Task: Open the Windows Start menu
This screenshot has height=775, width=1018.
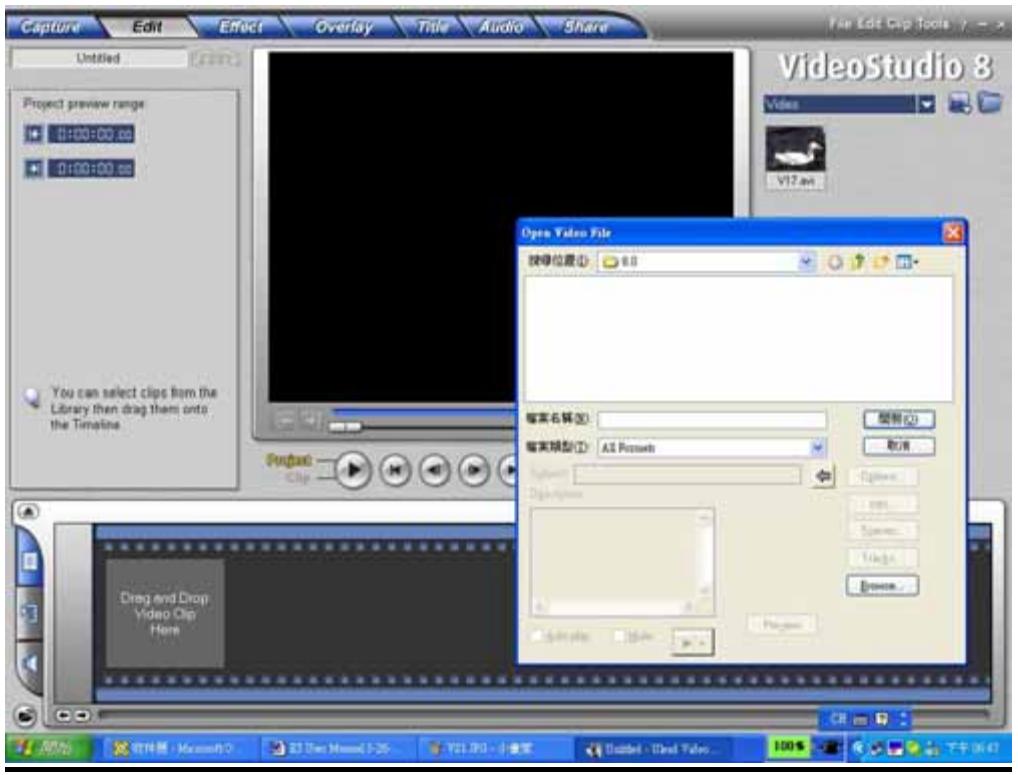Action: 47,748
